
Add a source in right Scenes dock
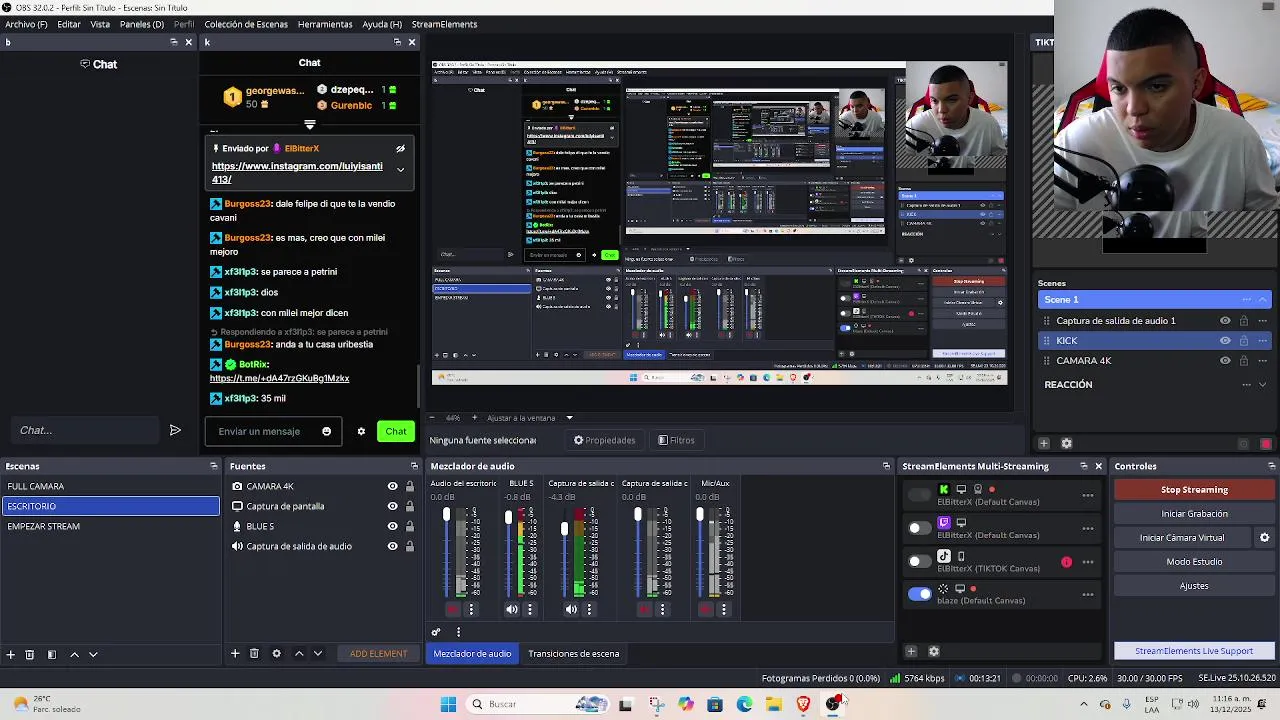click(x=1044, y=444)
